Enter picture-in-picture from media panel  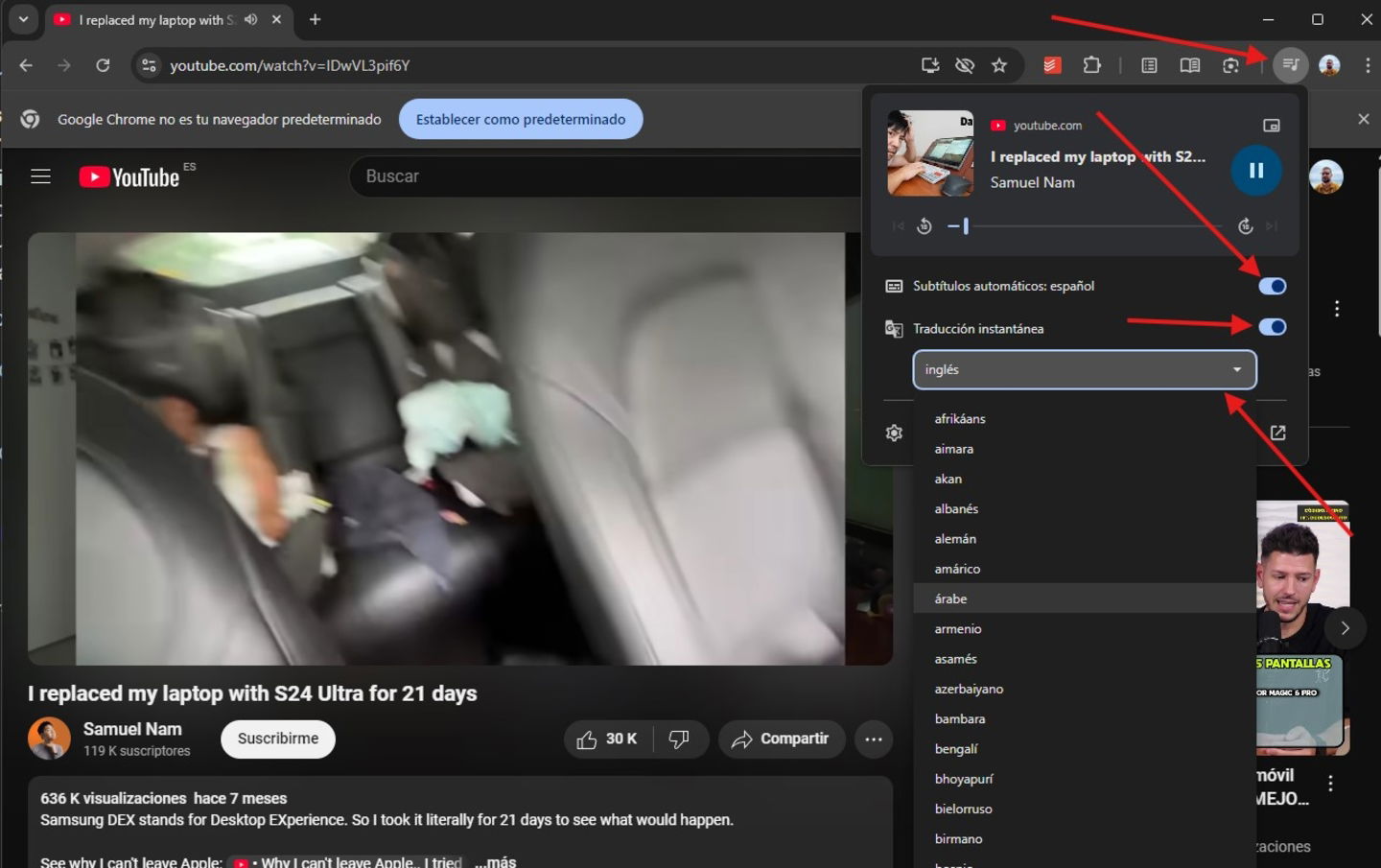[1272, 126]
